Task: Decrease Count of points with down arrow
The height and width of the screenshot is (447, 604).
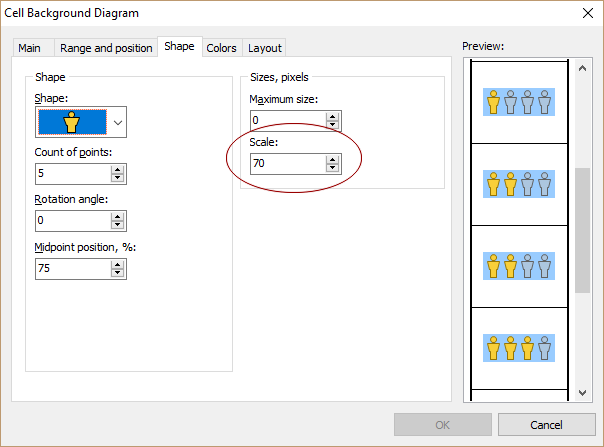Action: 118,179
